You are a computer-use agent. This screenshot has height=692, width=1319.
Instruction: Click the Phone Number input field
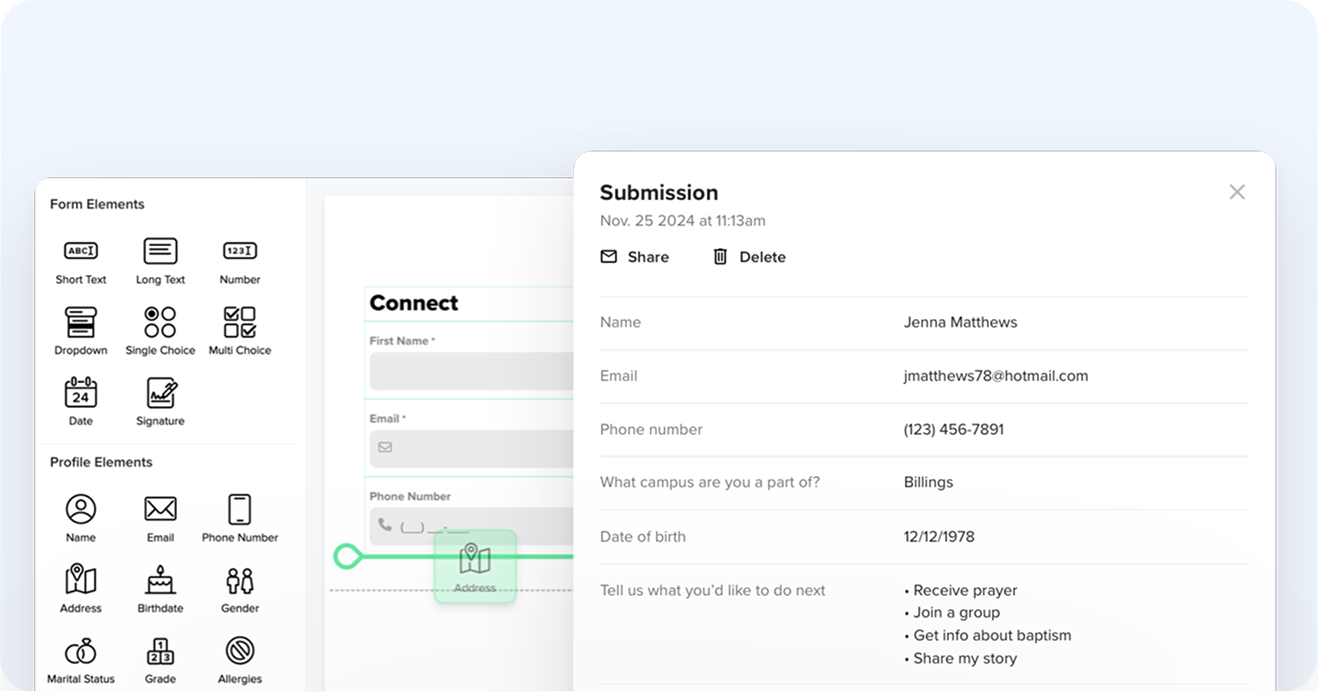point(472,526)
